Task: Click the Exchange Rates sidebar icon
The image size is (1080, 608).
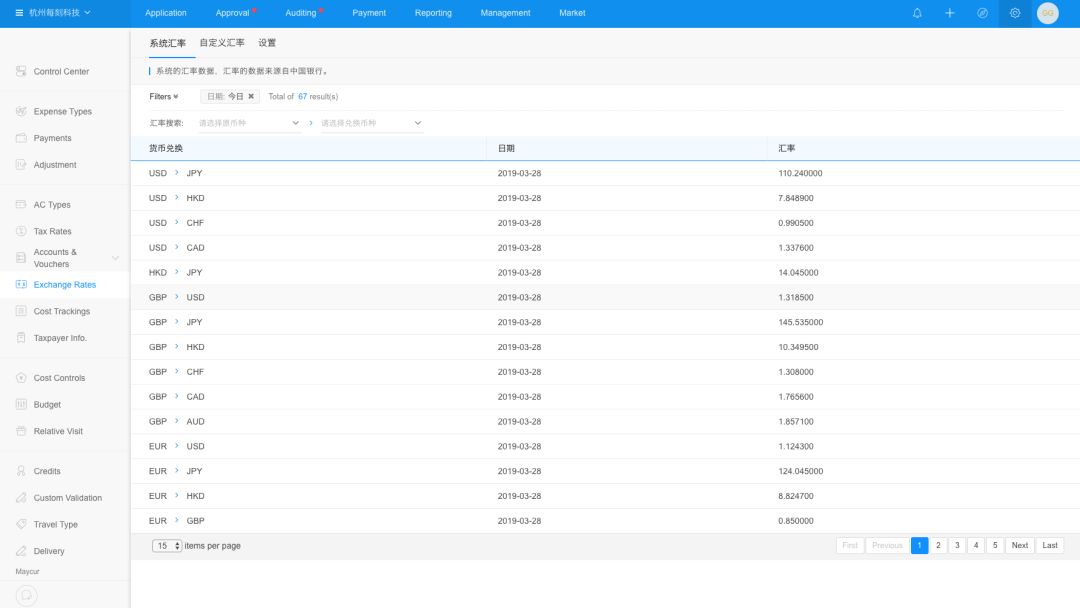Action: coord(21,284)
